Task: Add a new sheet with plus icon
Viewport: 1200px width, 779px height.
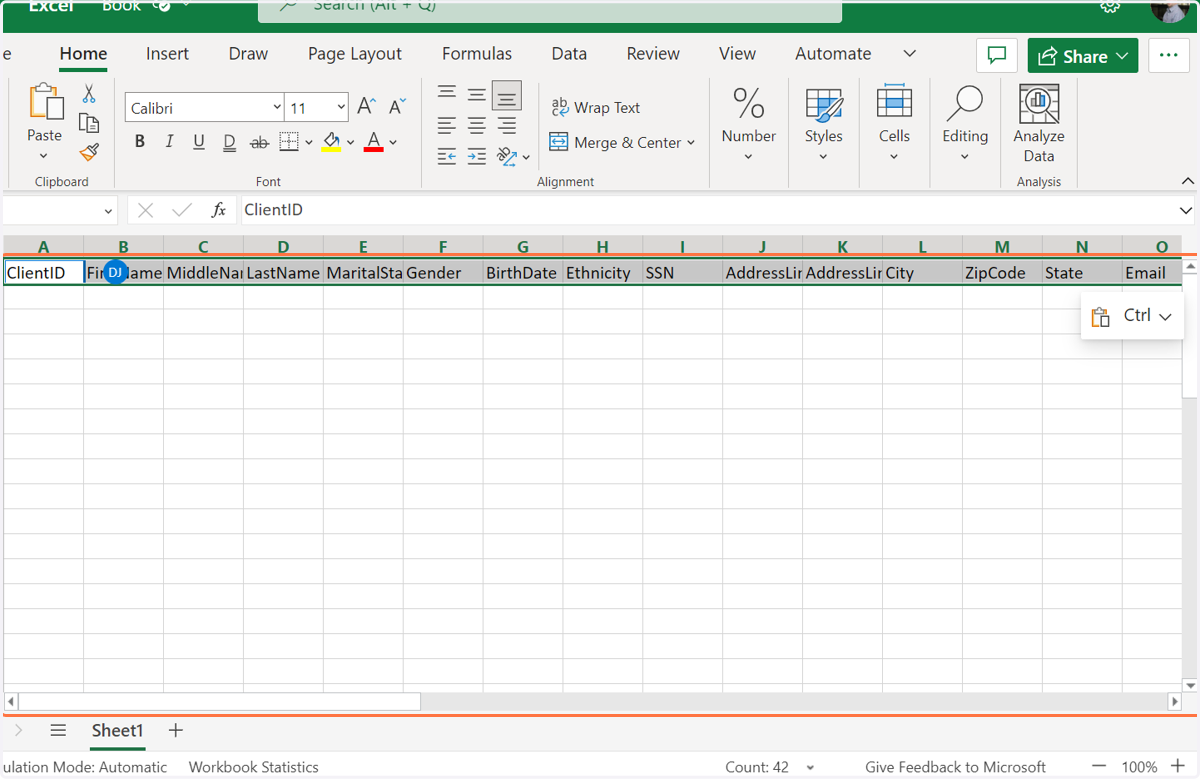Action: point(176,731)
